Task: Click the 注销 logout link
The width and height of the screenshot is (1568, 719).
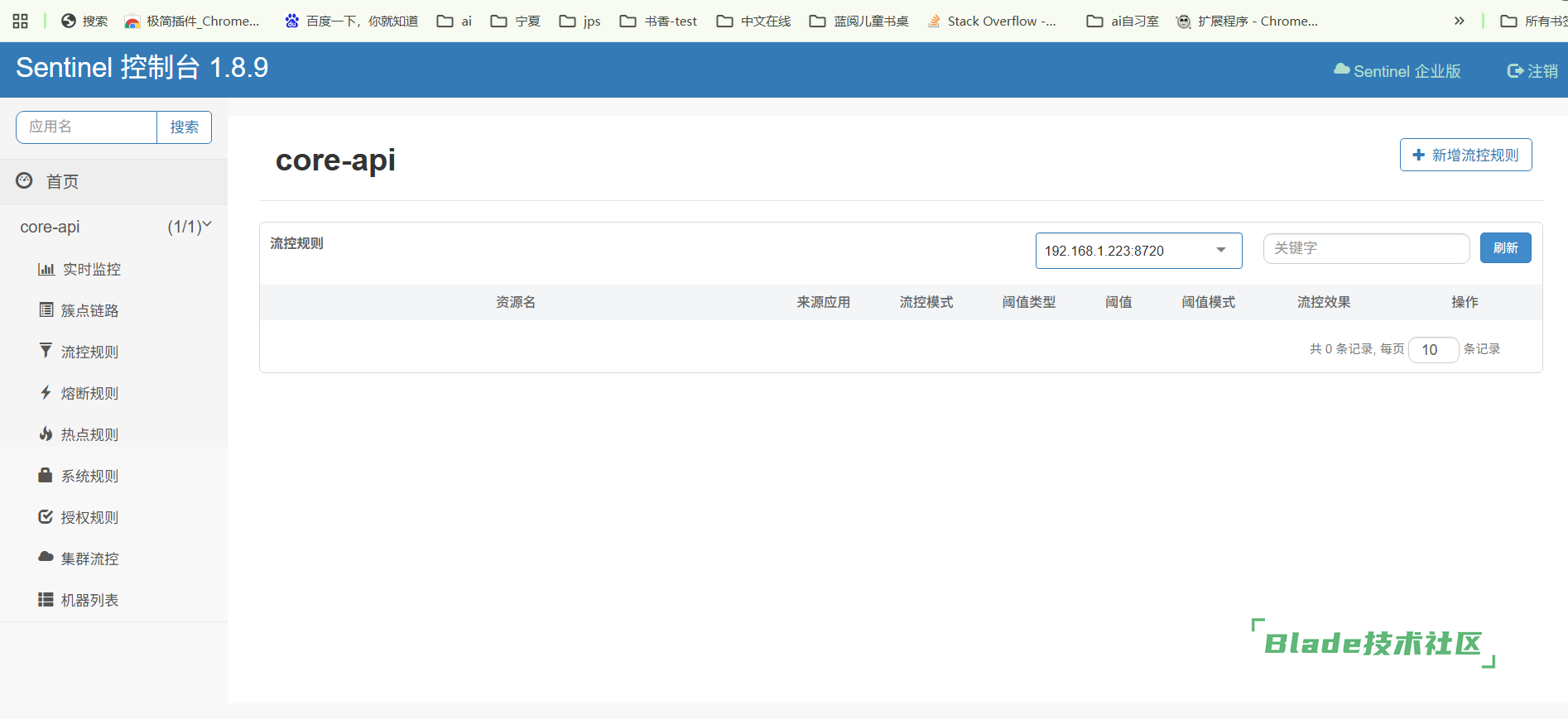Action: pos(1532,71)
